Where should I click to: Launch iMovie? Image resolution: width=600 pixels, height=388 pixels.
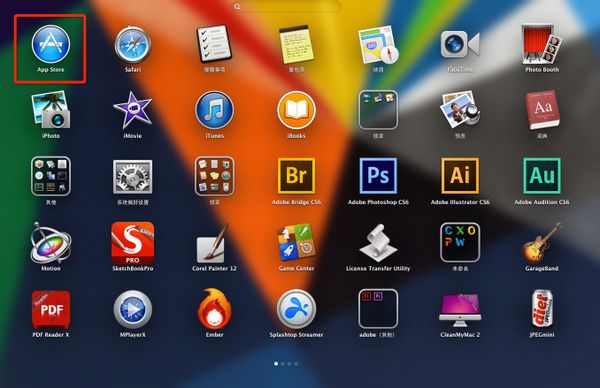point(133,110)
